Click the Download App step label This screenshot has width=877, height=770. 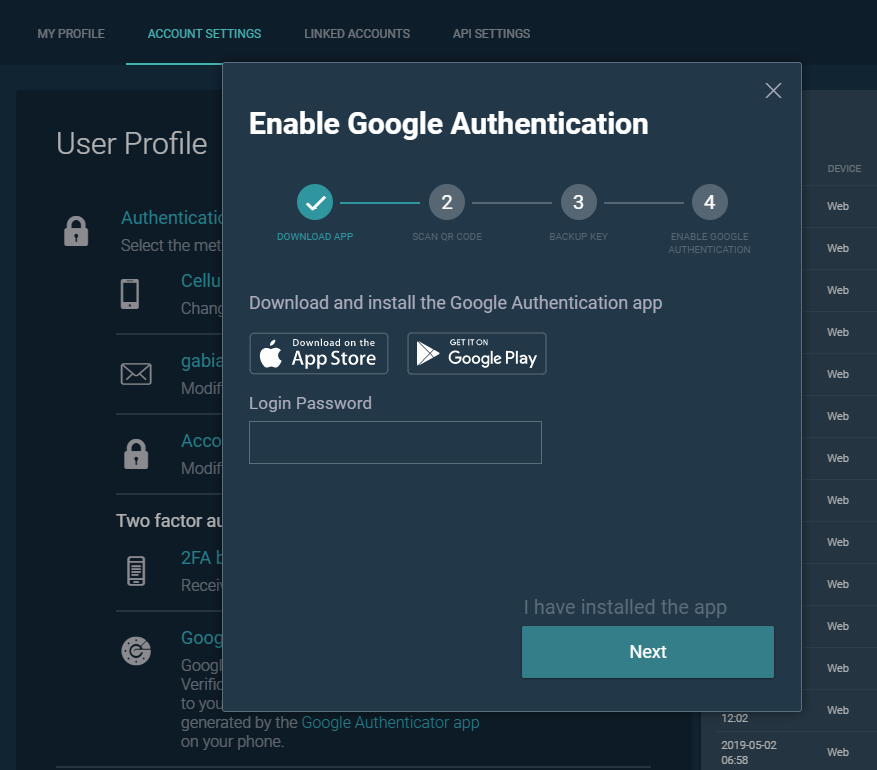tap(315, 237)
